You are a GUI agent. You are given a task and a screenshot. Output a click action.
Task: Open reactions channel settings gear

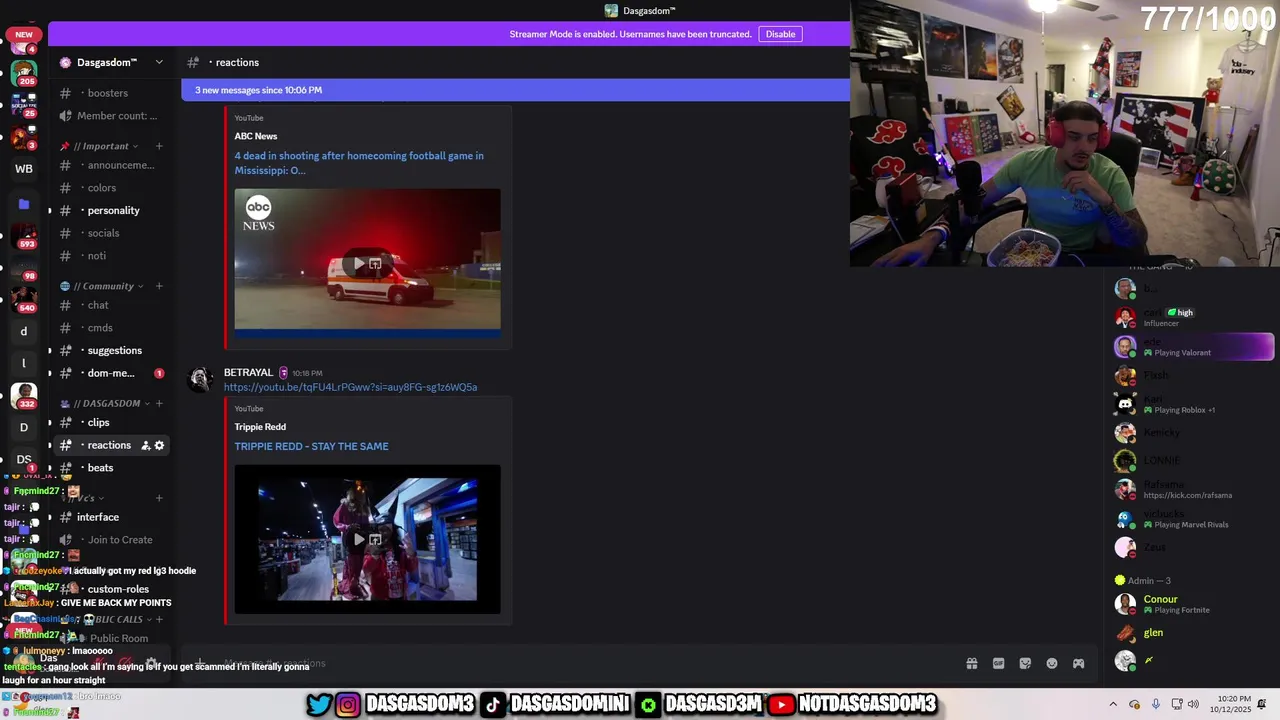coord(159,445)
